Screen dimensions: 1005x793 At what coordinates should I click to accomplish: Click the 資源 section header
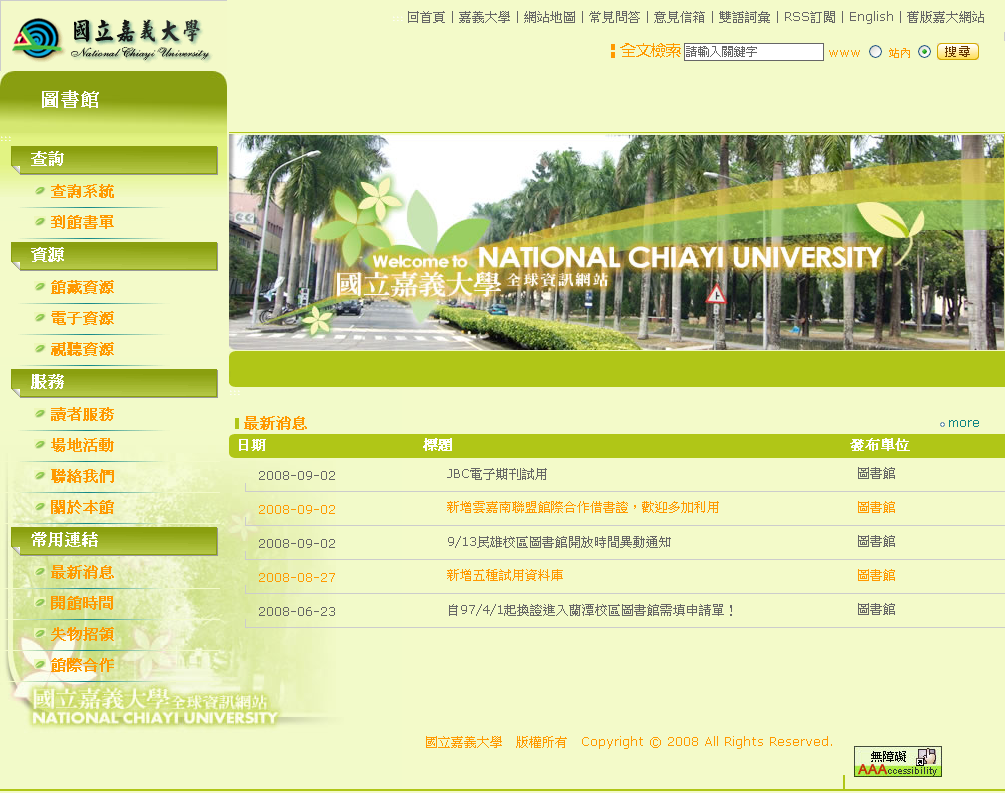pyautogui.click(x=115, y=256)
